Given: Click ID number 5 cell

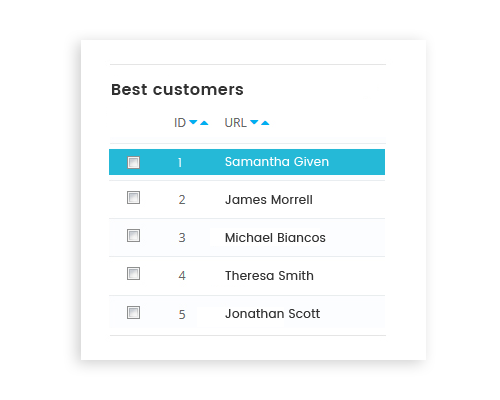Looking at the screenshot, I should [x=182, y=314].
